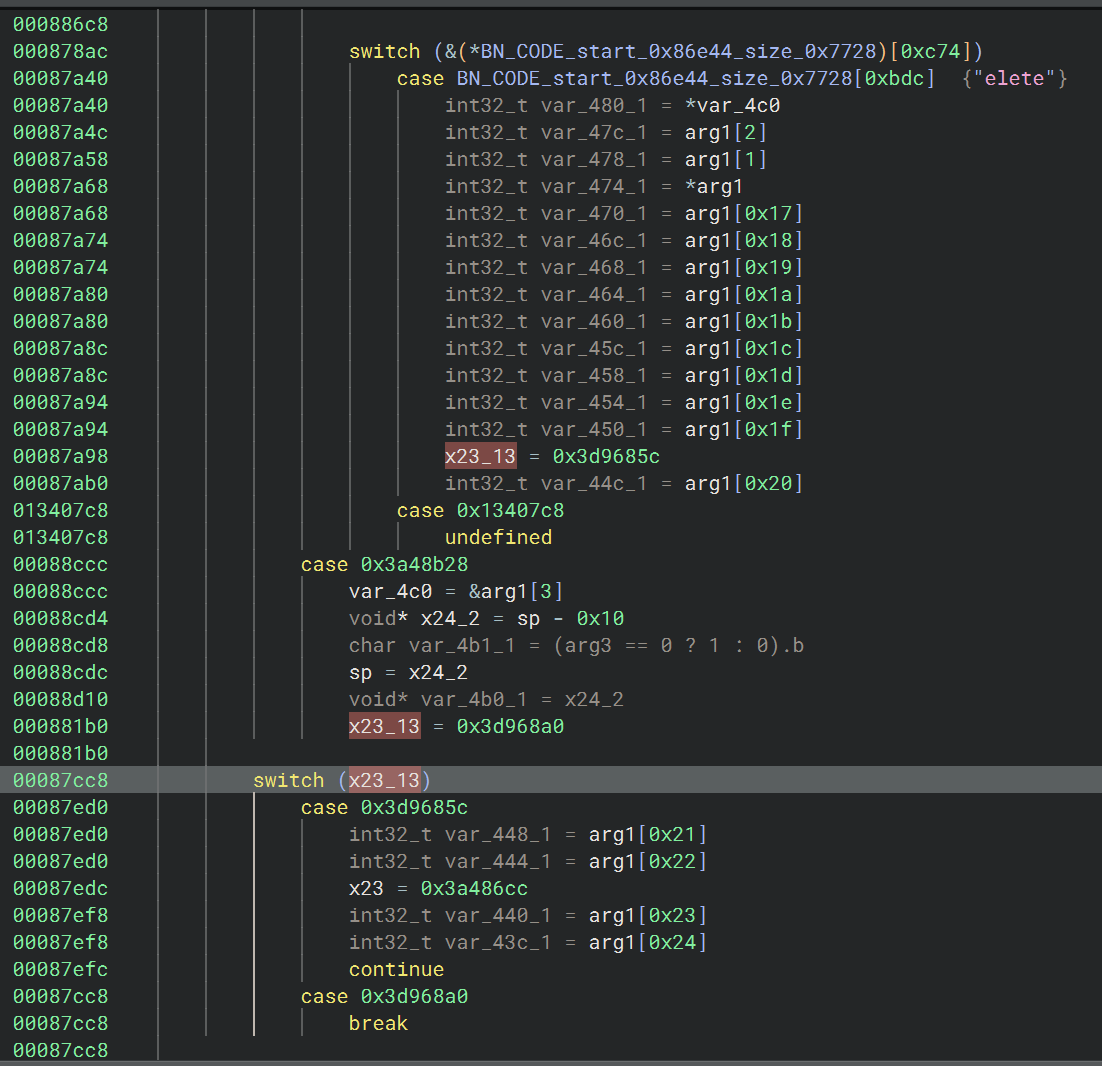Select the case 0x3a48b28 label
Screen dimensions: 1102x1066
(384, 564)
